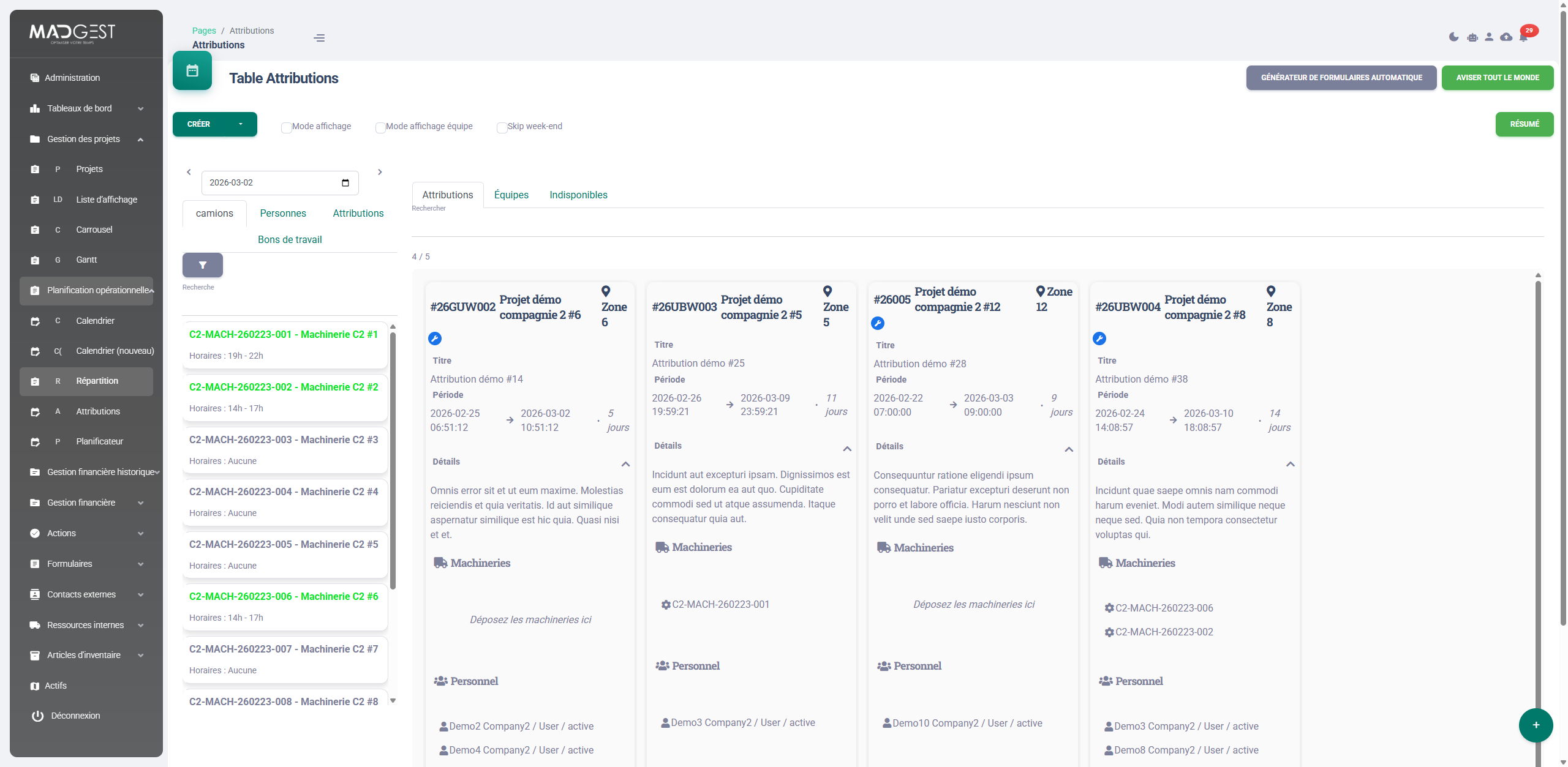The height and width of the screenshot is (767, 1568).
Task: Toggle dark mode with the moon icon
Action: (1453, 37)
